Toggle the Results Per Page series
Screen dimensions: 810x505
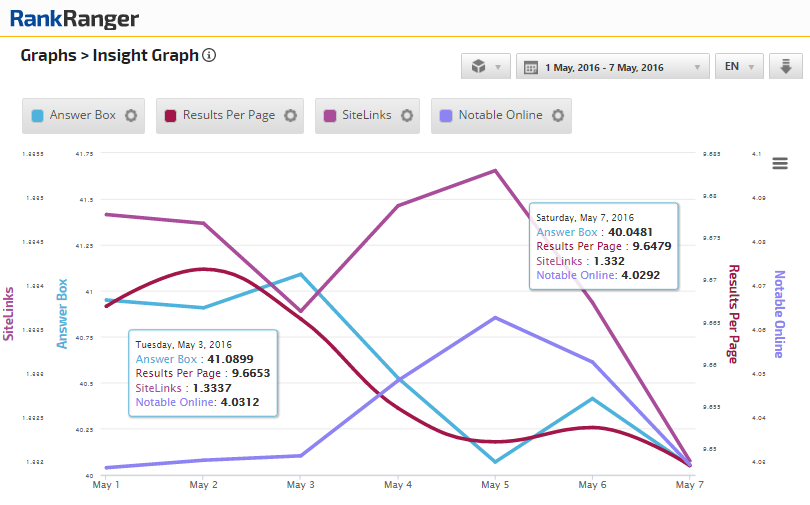pos(228,115)
